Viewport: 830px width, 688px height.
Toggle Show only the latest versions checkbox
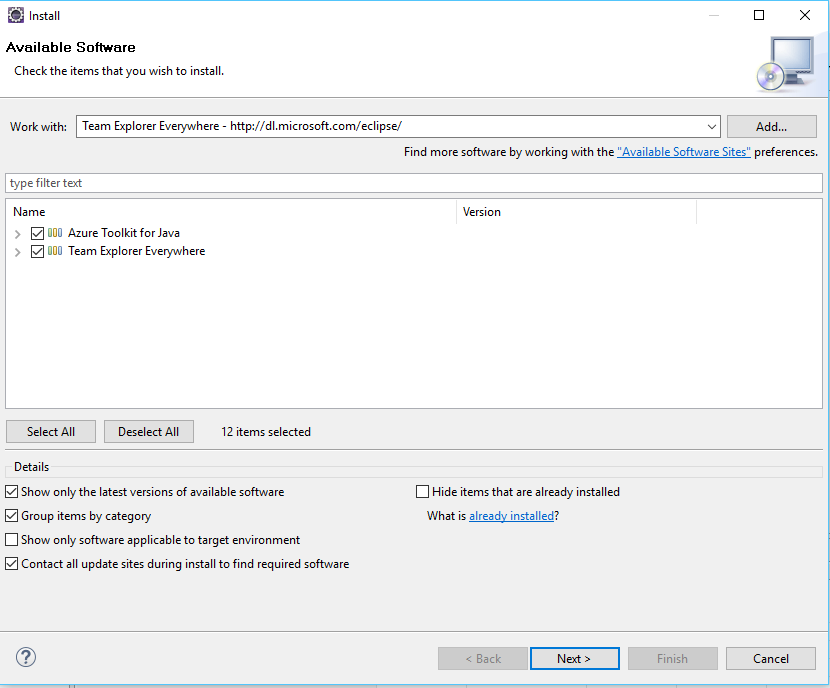point(12,492)
